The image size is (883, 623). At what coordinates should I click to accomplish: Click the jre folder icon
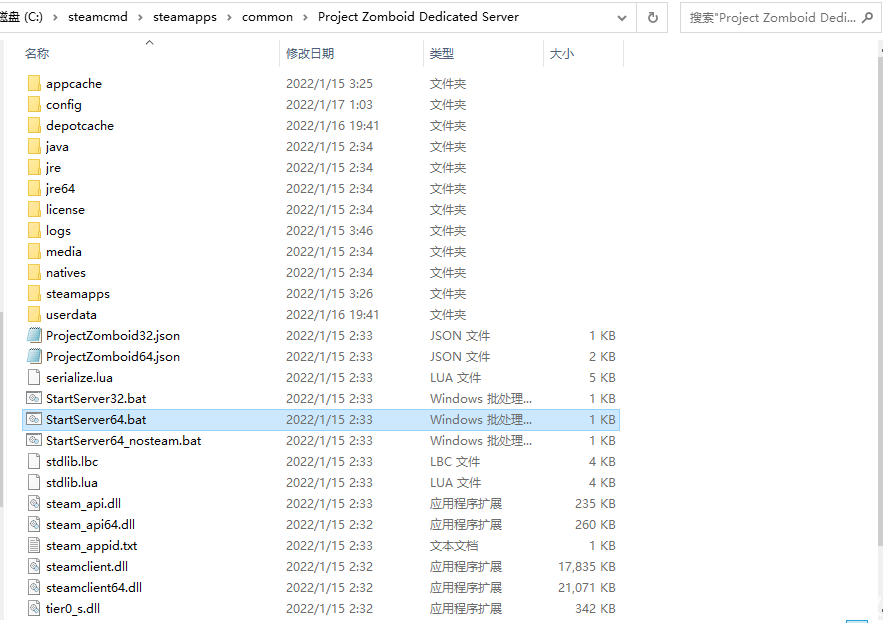pyautogui.click(x=34, y=167)
